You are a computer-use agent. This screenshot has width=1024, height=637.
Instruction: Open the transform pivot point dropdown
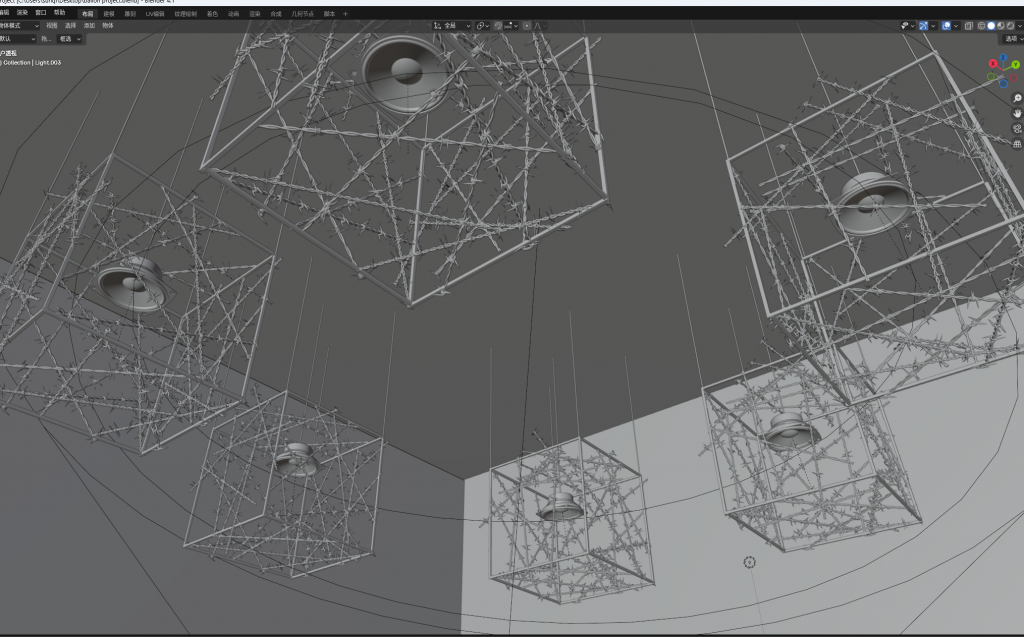point(483,25)
